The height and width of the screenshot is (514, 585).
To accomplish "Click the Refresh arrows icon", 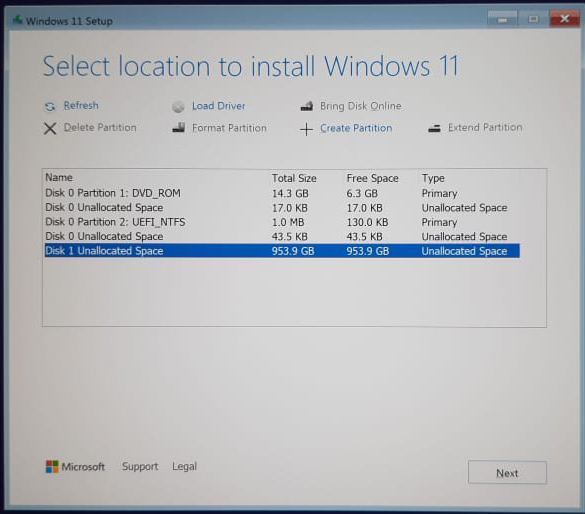I will point(50,107).
